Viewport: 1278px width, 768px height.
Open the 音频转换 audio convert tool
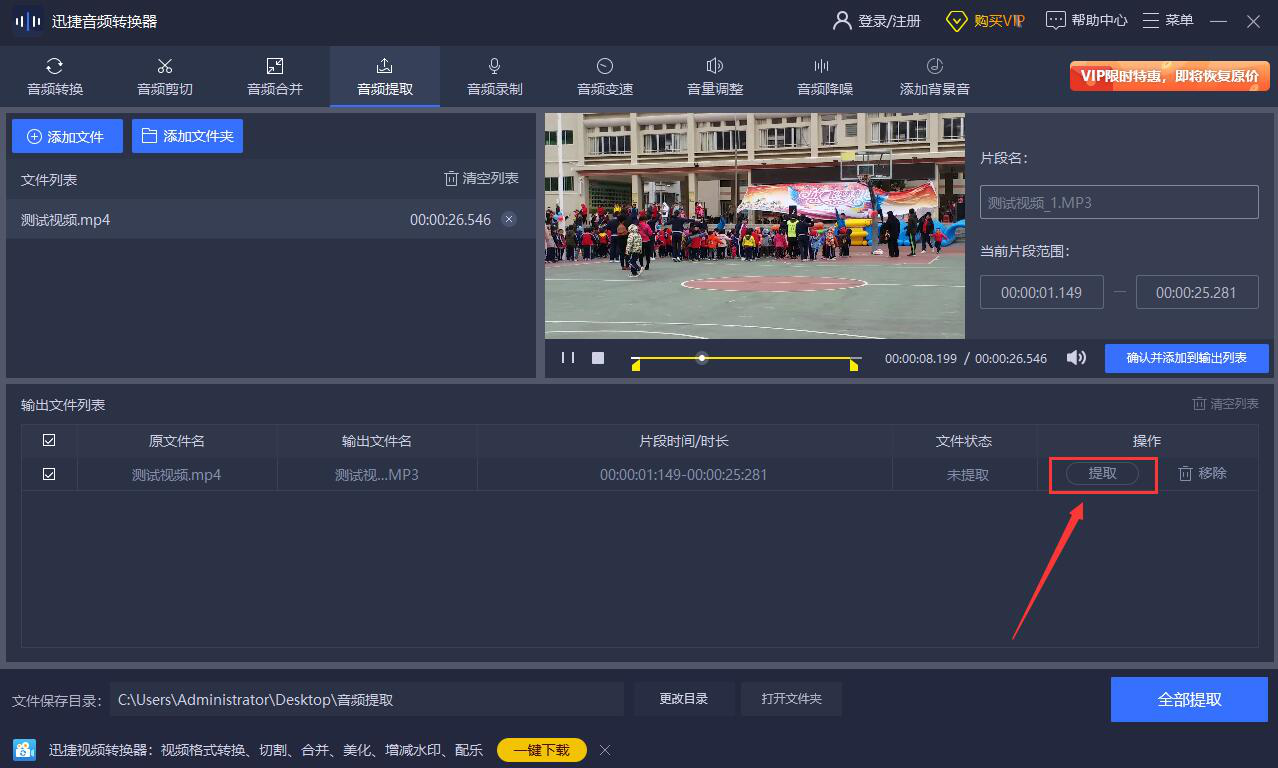(x=55, y=77)
